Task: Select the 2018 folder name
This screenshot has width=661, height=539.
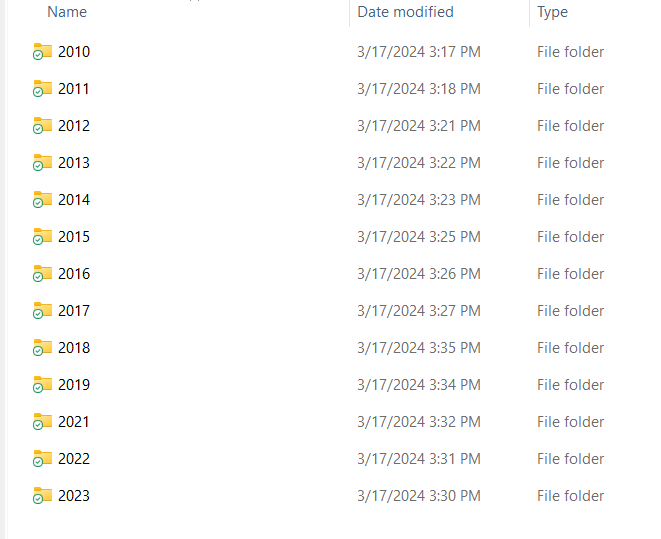Action: click(74, 348)
